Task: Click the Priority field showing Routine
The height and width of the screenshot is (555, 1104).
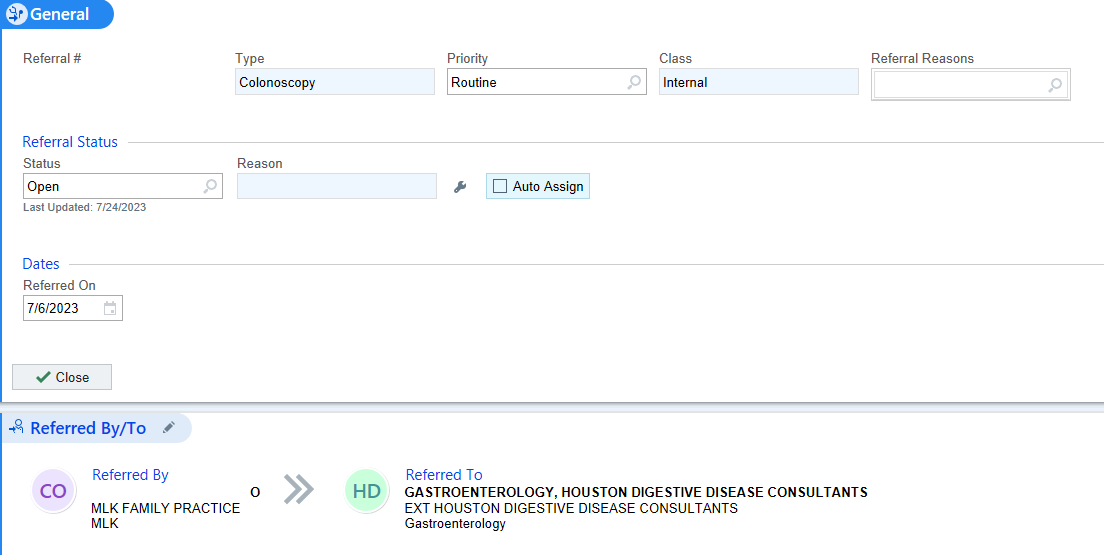Action: tap(547, 82)
